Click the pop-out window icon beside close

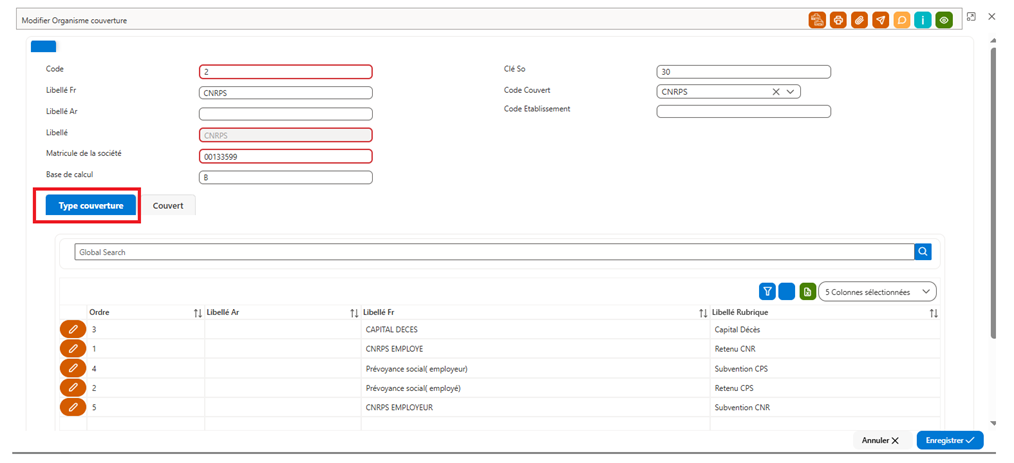click(971, 17)
